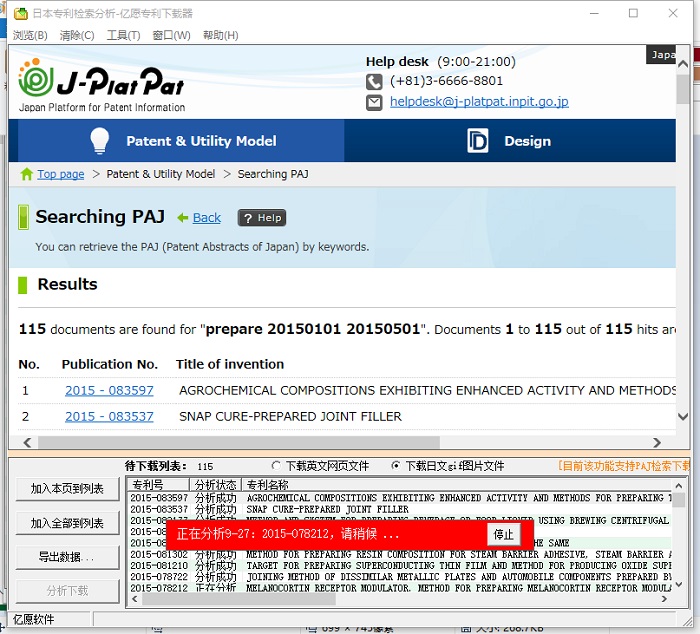Click the web page horizontal scroll left arrow
Viewport: 700px width, 634px height.
27,442
